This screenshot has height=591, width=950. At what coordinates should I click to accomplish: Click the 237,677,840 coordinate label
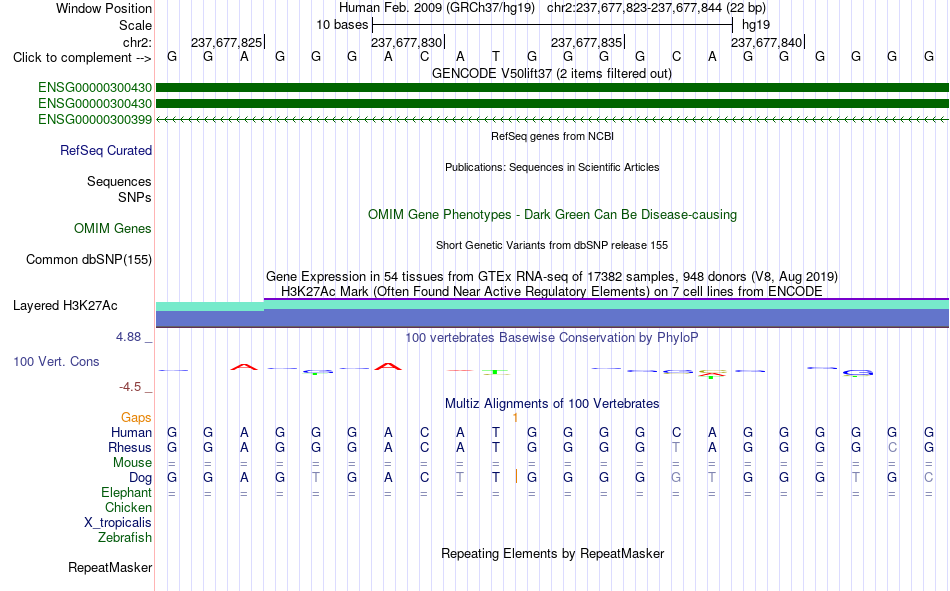[x=766, y=42]
